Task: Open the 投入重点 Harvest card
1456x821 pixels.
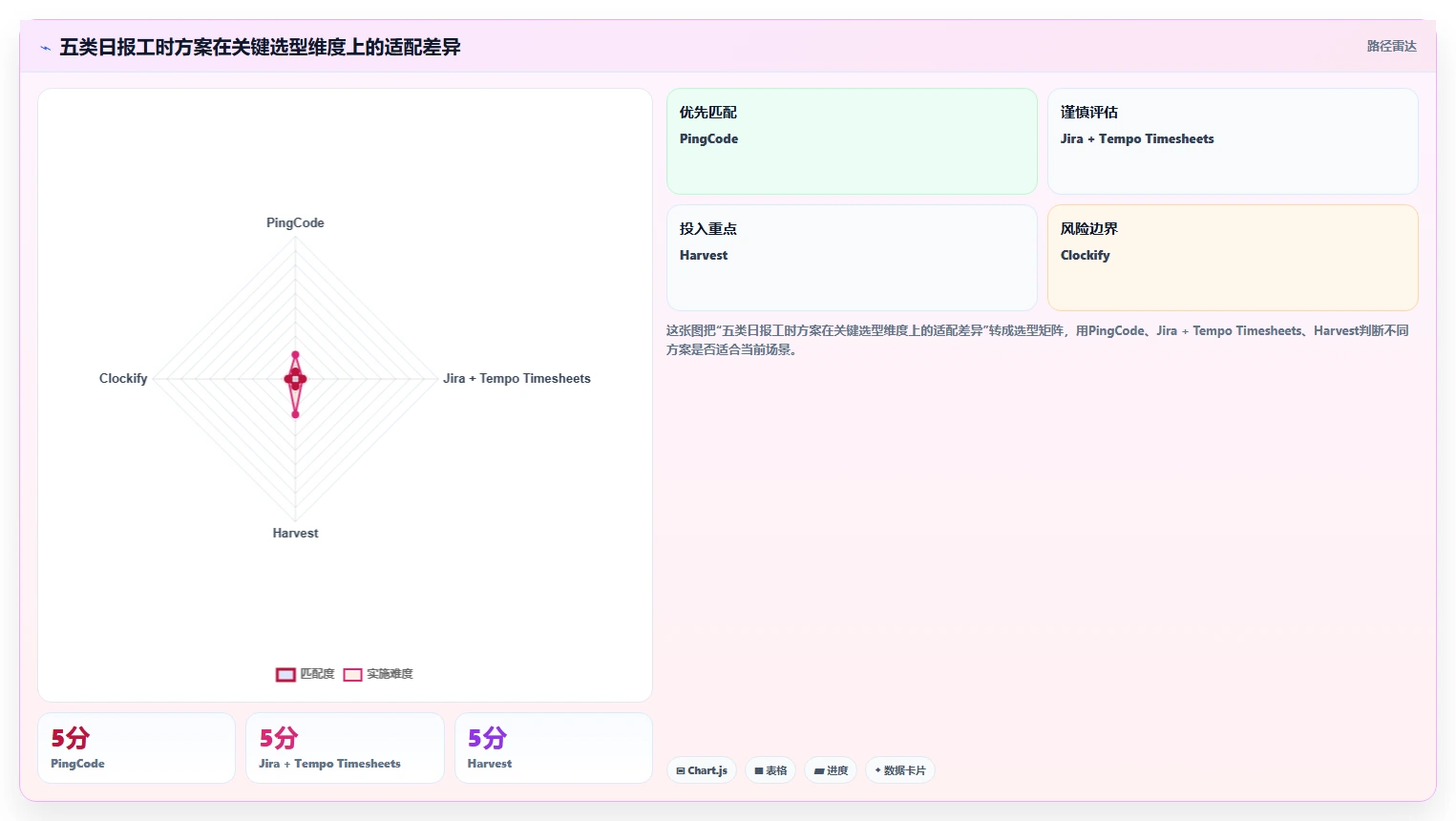Action: [852, 258]
